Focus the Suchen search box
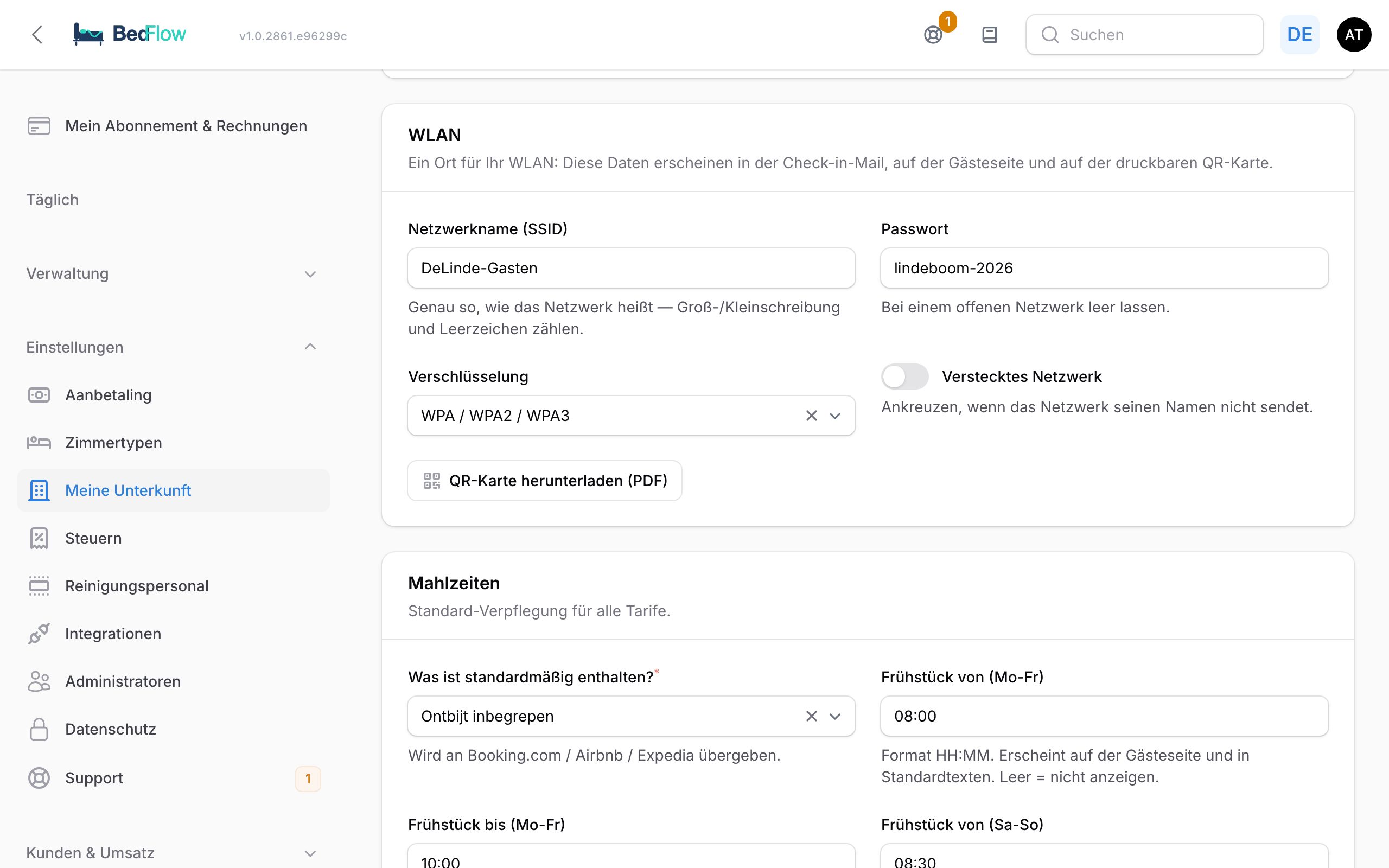This screenshot has width=1389, height=868. [1144, 35]
